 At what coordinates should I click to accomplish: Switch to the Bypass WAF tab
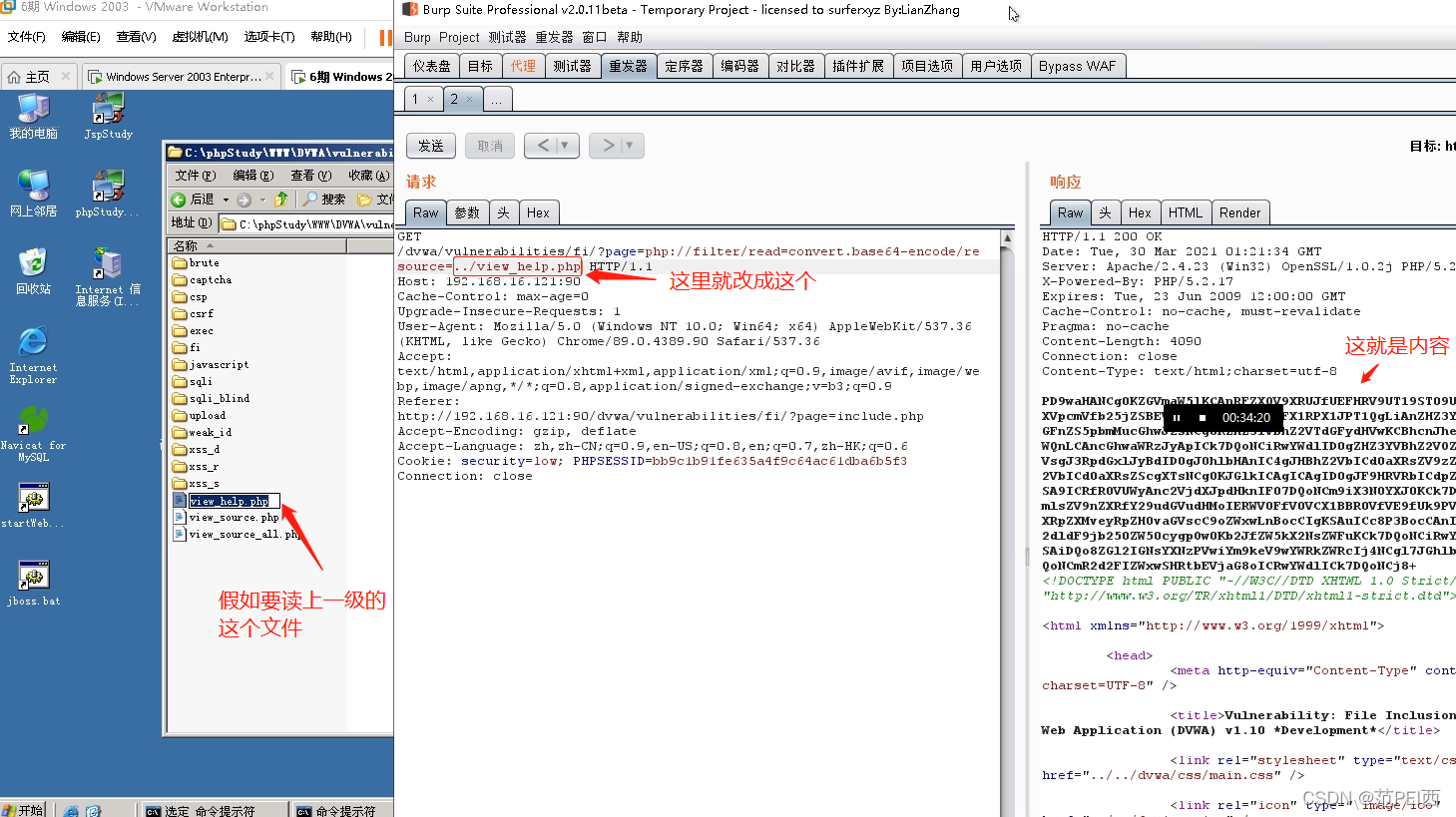pos(1077,66)
